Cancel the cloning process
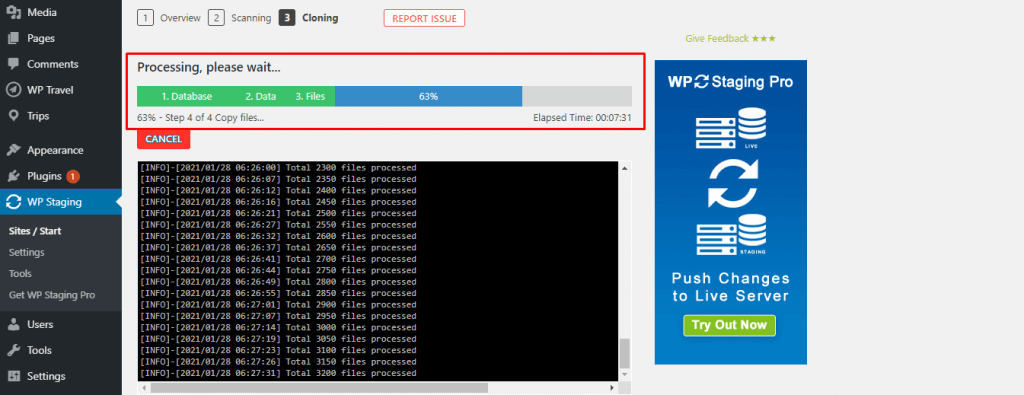 click(x=163, y=139)
